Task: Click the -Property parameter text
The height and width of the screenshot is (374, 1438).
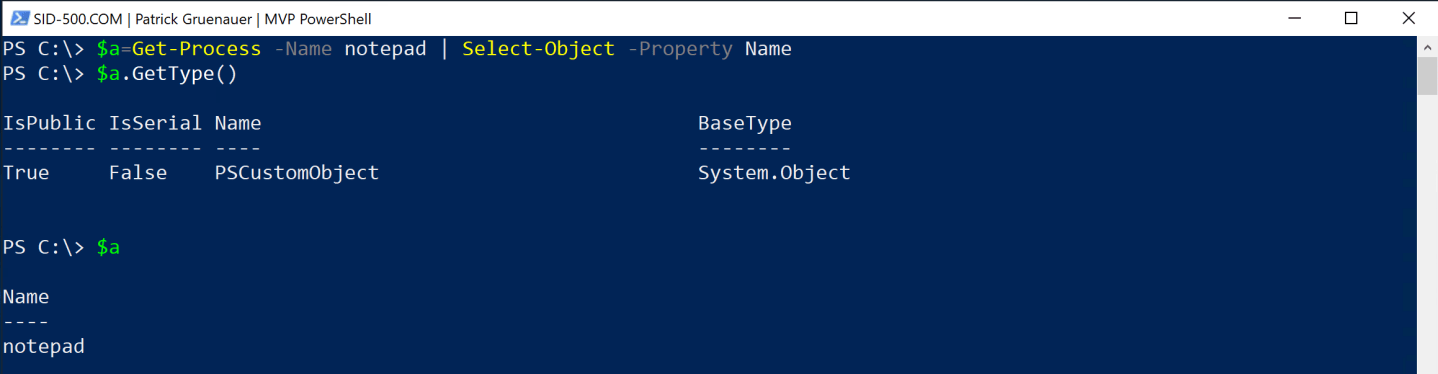Action: (680, 49)
